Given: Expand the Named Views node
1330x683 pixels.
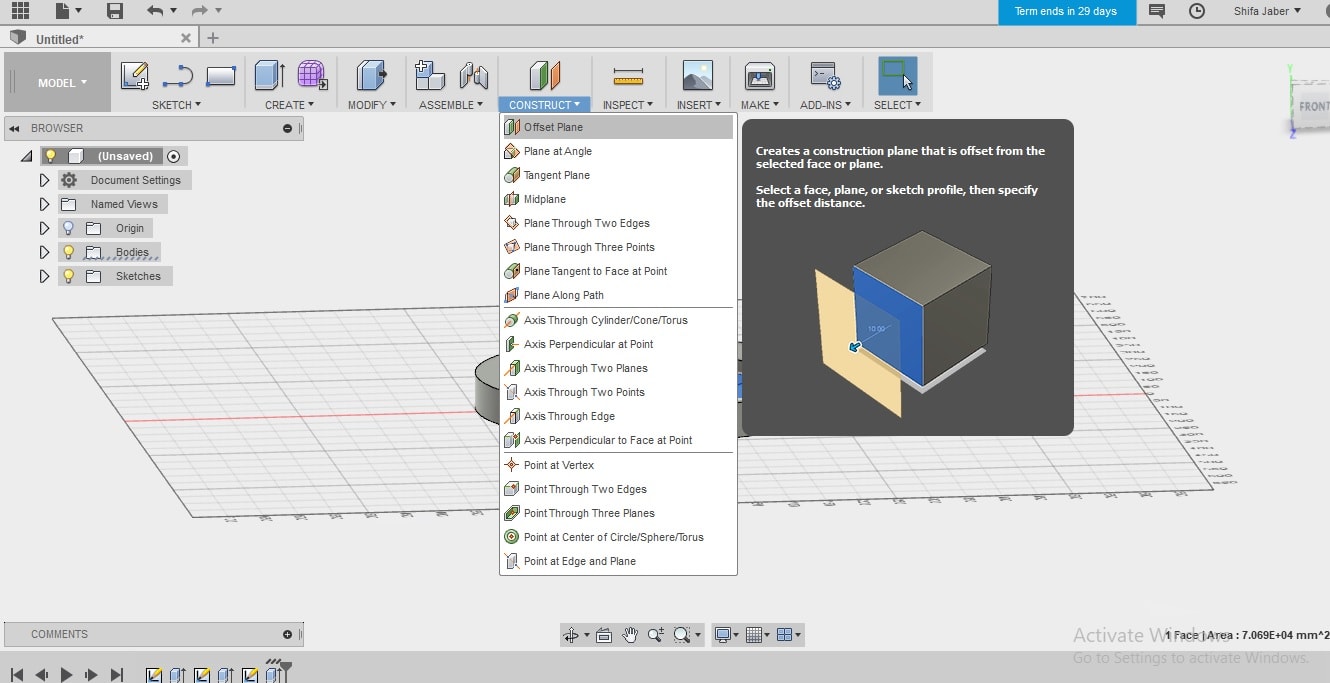Looking at the screenshot, I should pyautogui.click(x=44, y=204).
